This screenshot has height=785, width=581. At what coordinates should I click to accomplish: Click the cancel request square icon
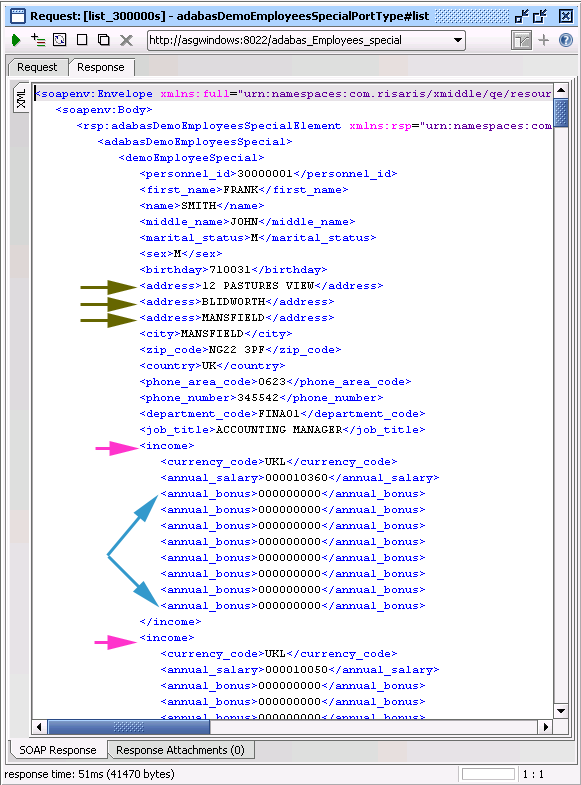(82, 40)
